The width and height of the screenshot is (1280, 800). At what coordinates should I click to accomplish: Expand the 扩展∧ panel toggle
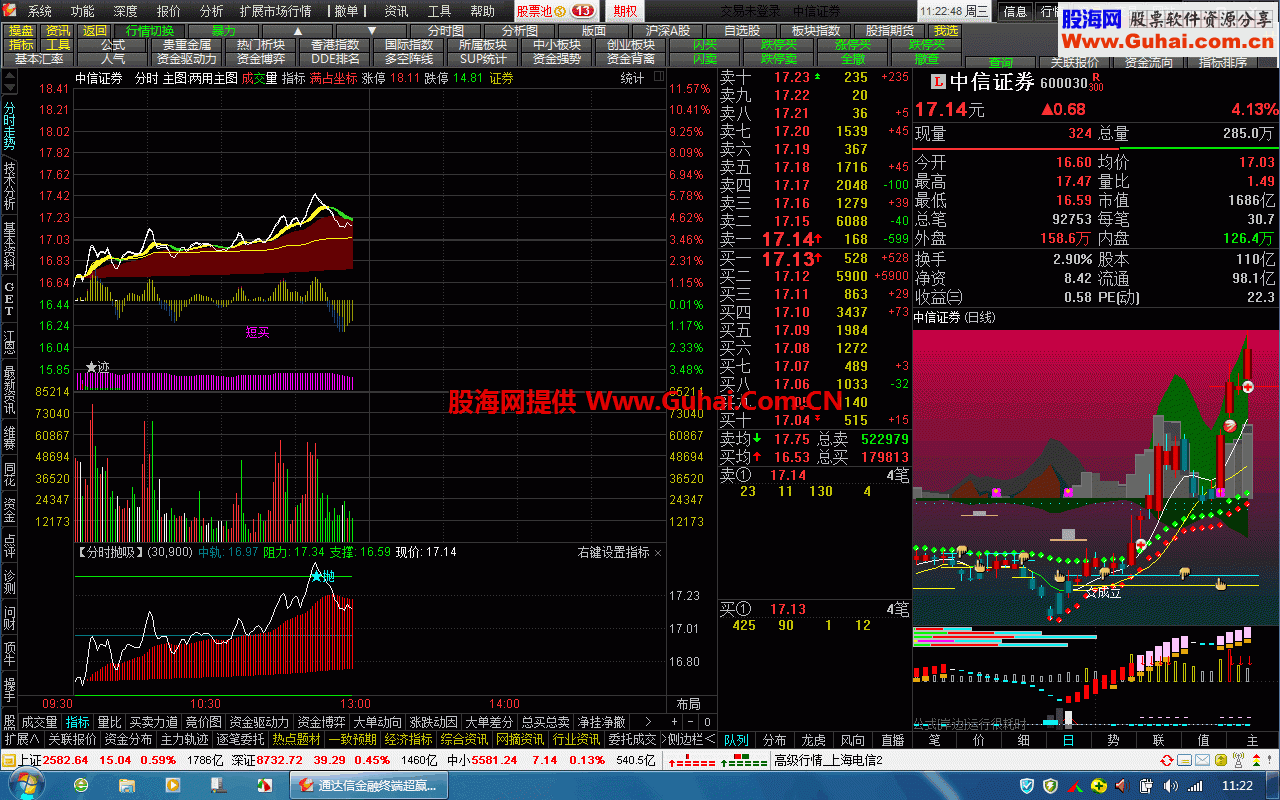point(21,740)
